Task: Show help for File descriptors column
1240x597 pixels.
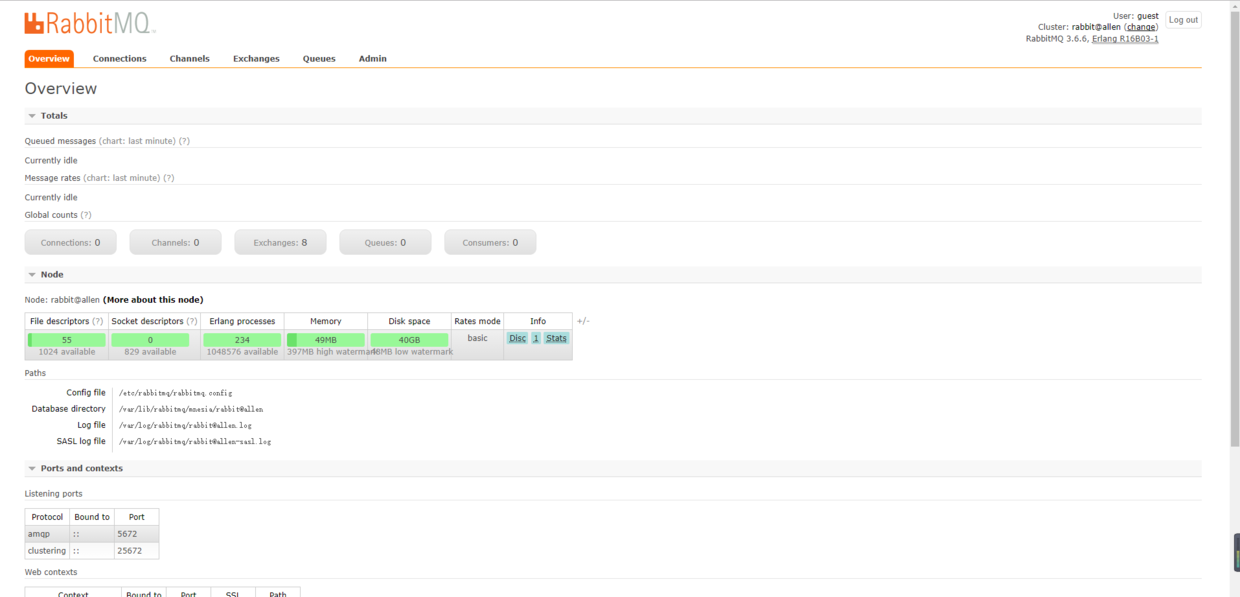Action: tap(98, 321)
